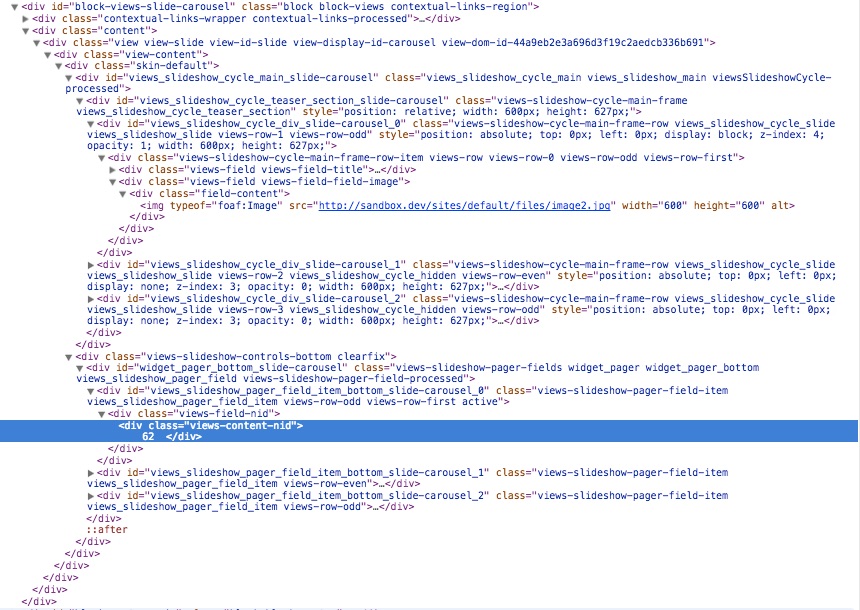The height and width of the screenshot is (610, 860).
Task: Expand the contextual-links-wrapper div
Action: (x=25, y=18)
